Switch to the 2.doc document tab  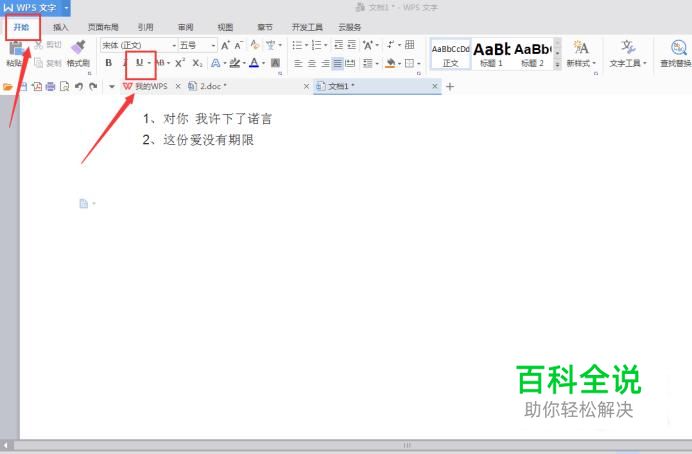(248, 86)
